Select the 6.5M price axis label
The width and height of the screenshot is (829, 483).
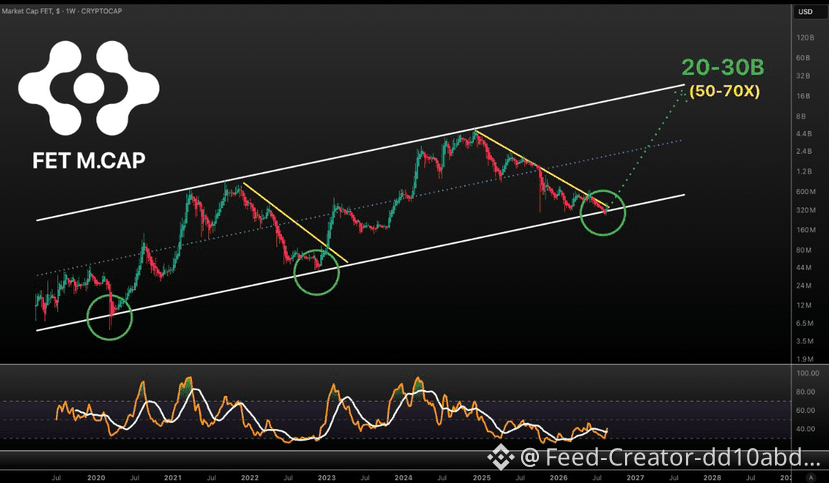tap(805, 323)
